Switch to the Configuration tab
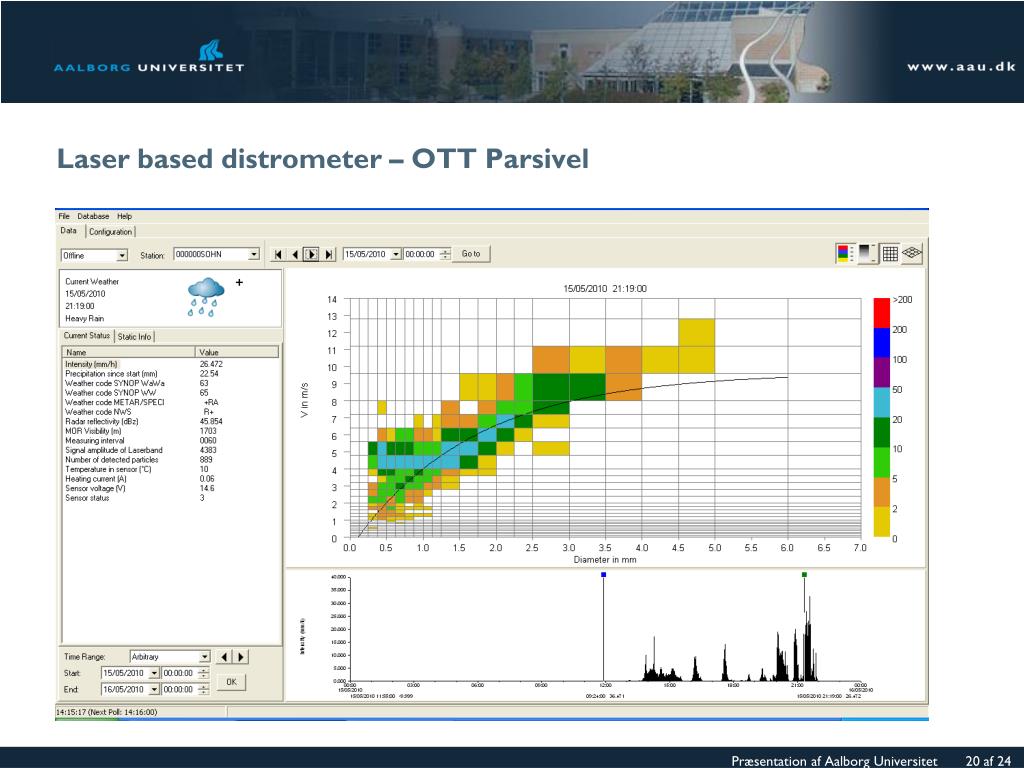The image size is (1024, 768). pyautogui.click(x=110, y=232)
